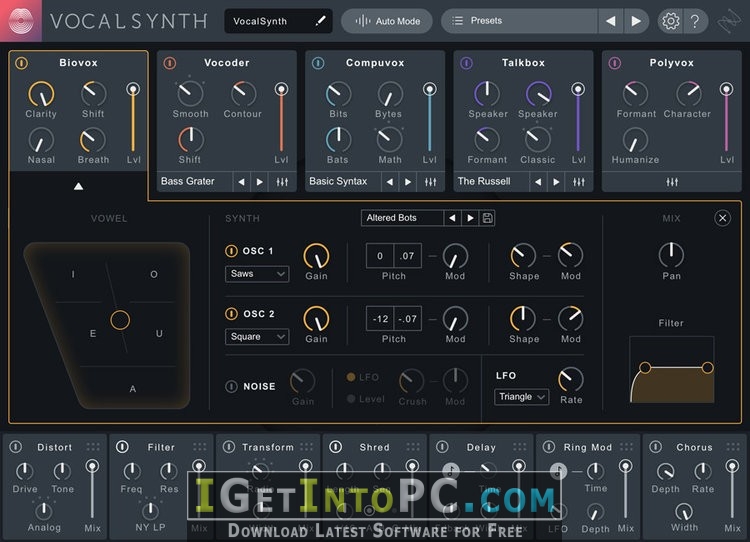Click the Biovox Clarity knob
This screenshot has height=542, width=750.
click(x=41, y=93)
